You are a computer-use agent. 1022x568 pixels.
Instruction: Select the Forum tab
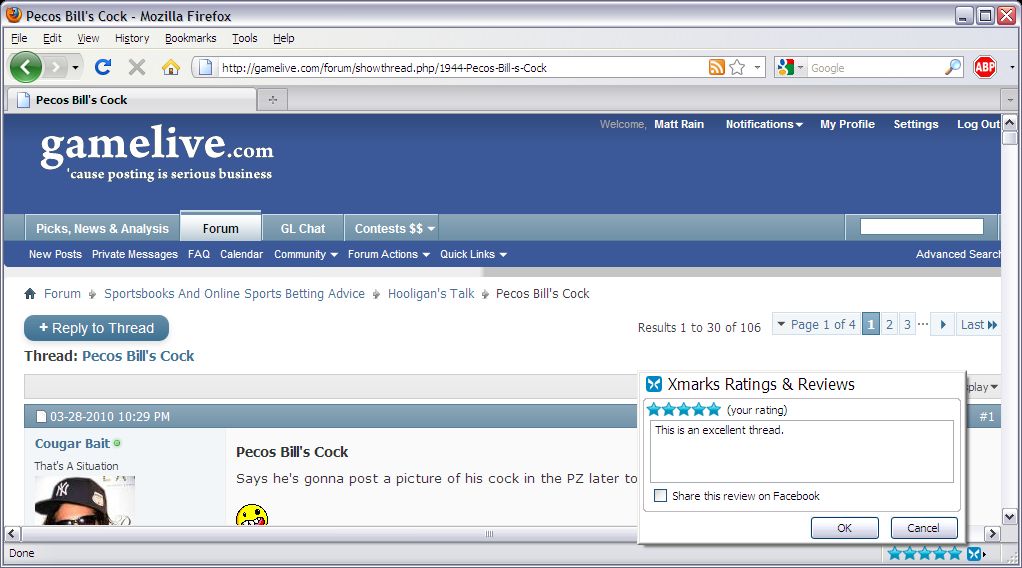click(x=220, y=227)
